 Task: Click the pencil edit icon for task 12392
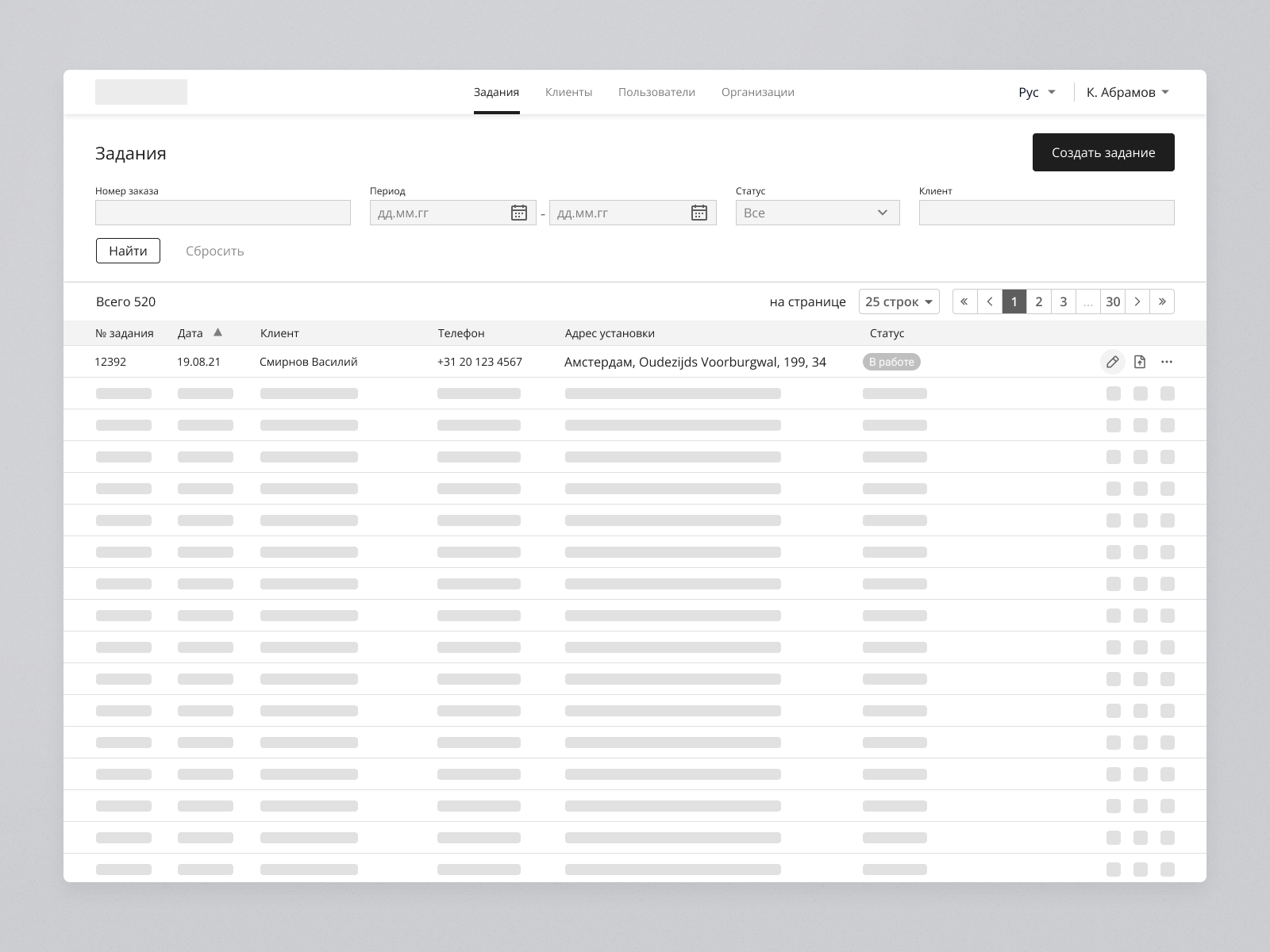tap(1113, 362)
